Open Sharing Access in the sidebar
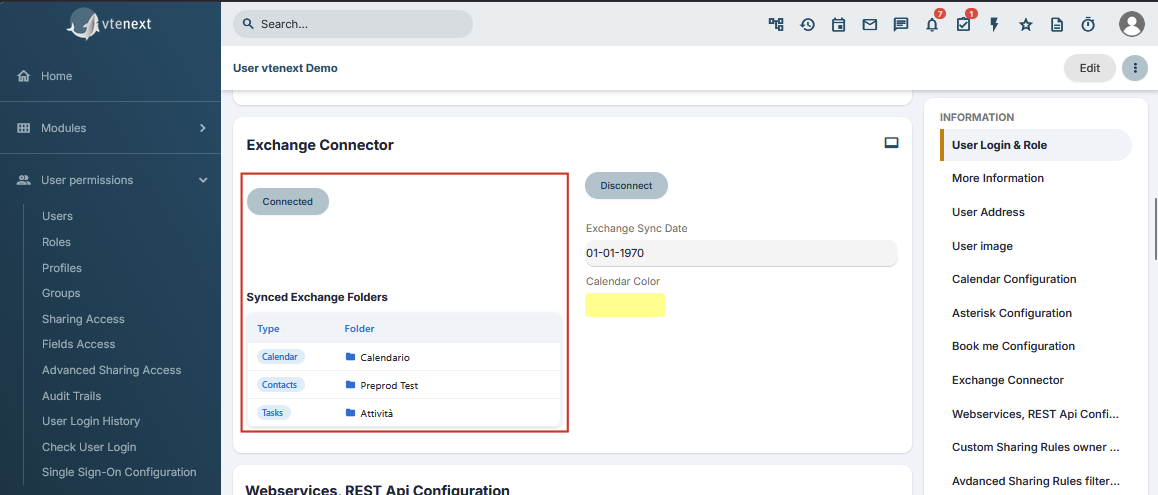The image size is (1158, 495). 83,319
